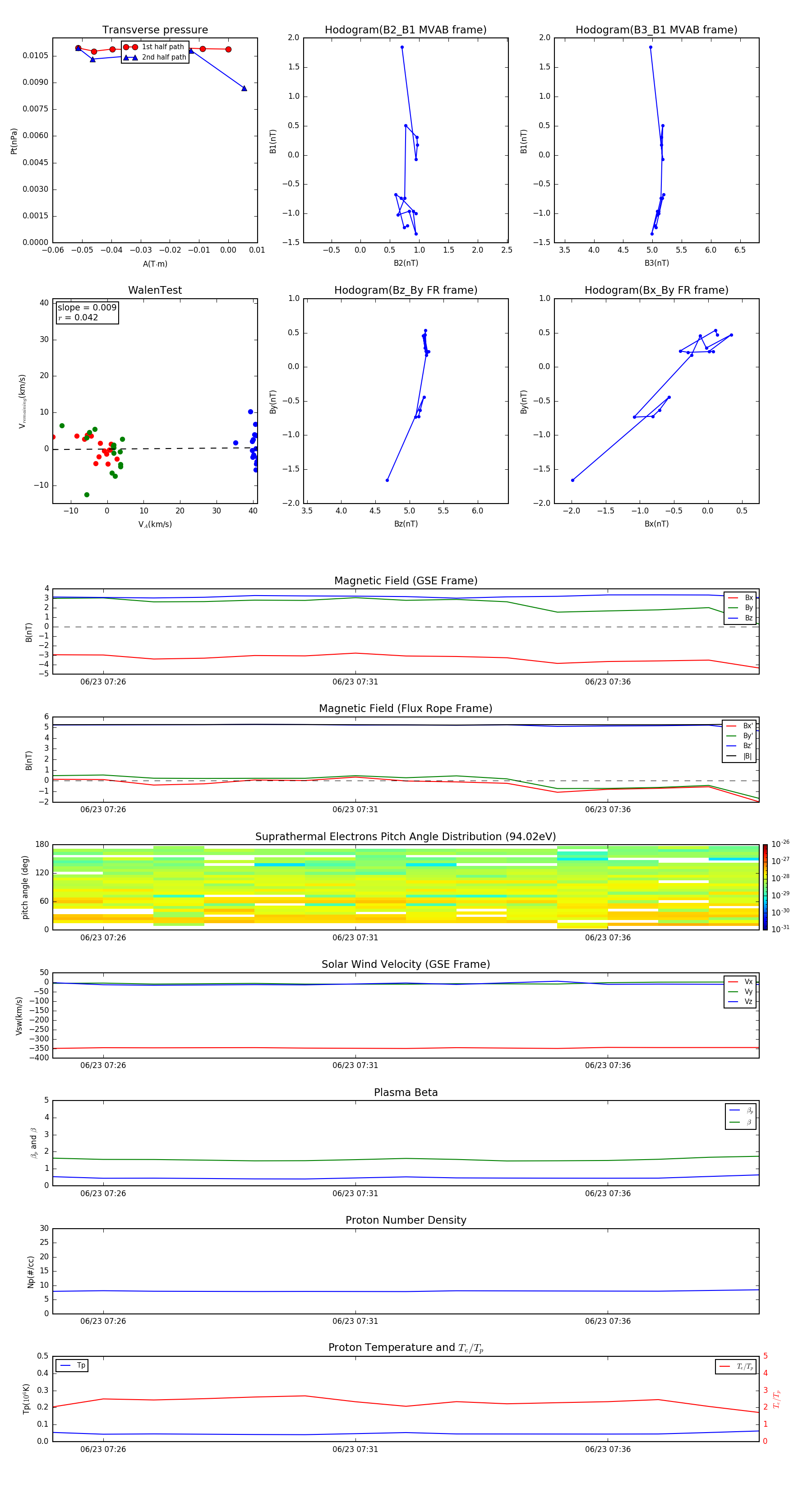The height and width of the screenshot is (1489, 812).
Task: Click the Proton Temperature and Te/Tp title
Action: coord(406,1347)
